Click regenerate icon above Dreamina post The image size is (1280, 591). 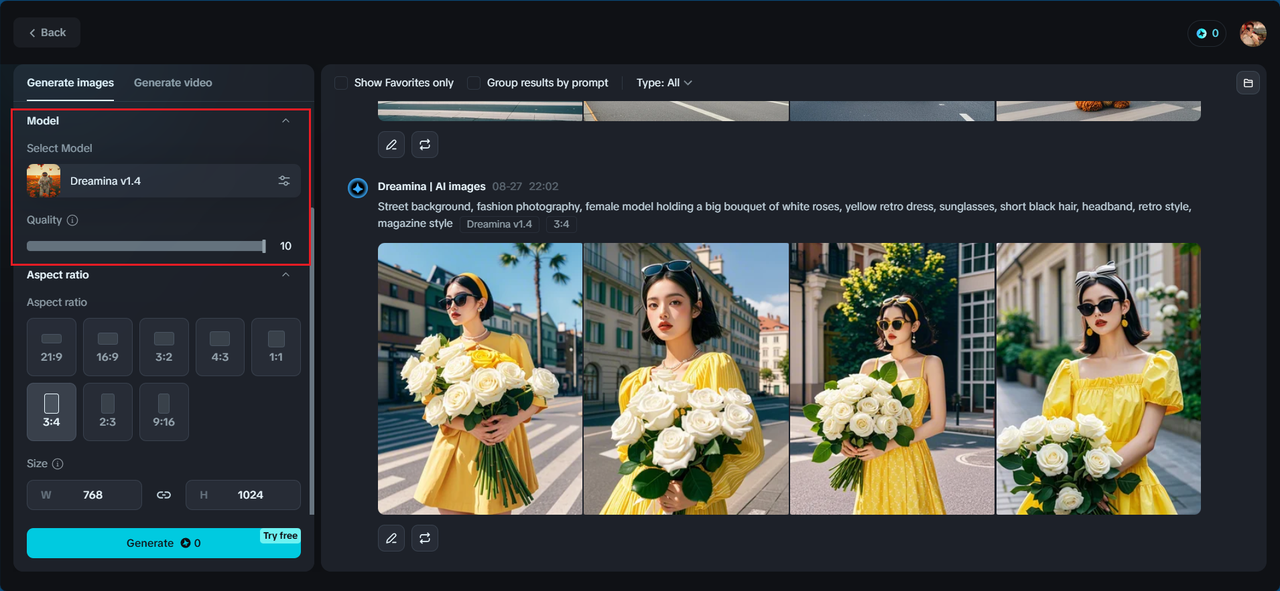click(x=425, y=145)
